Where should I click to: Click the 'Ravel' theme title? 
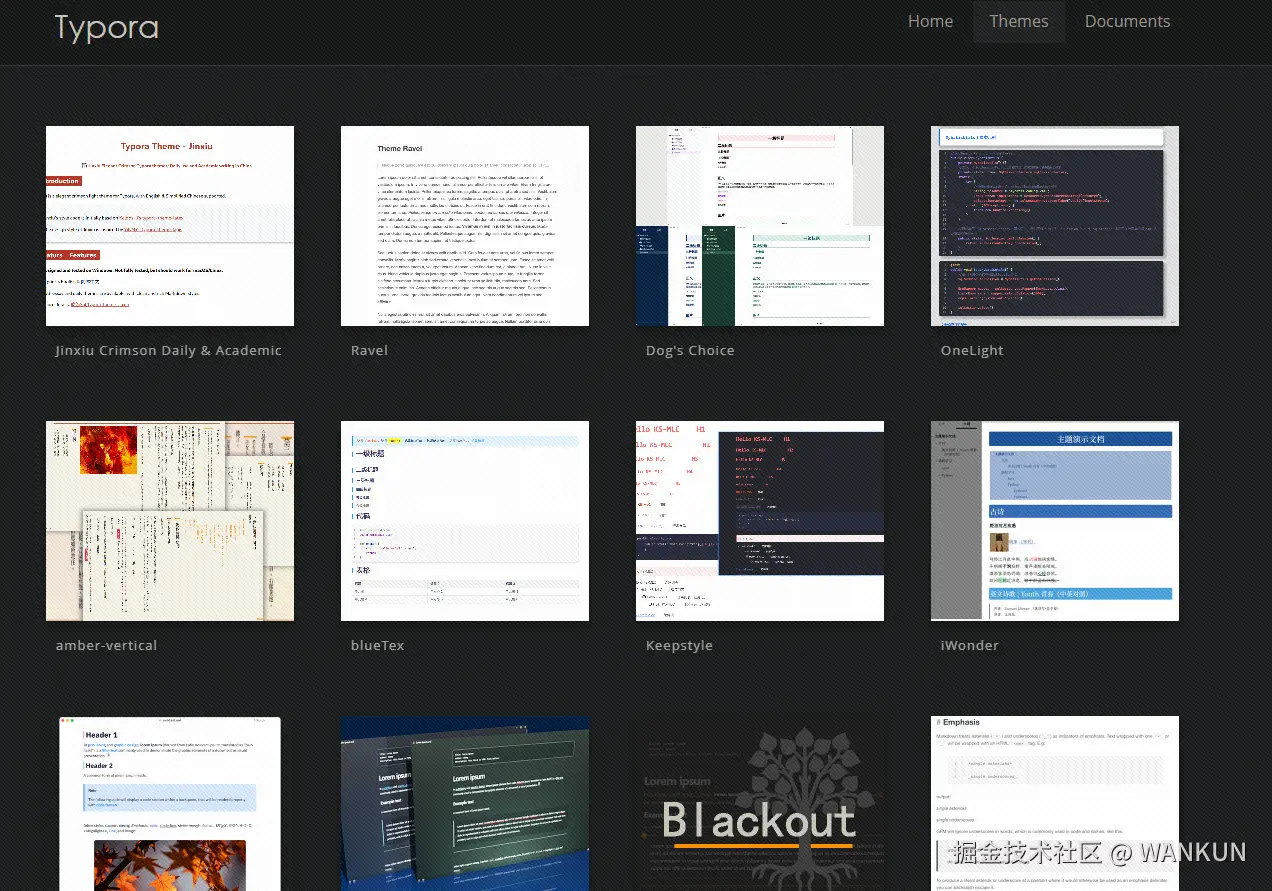coord(369,350)
